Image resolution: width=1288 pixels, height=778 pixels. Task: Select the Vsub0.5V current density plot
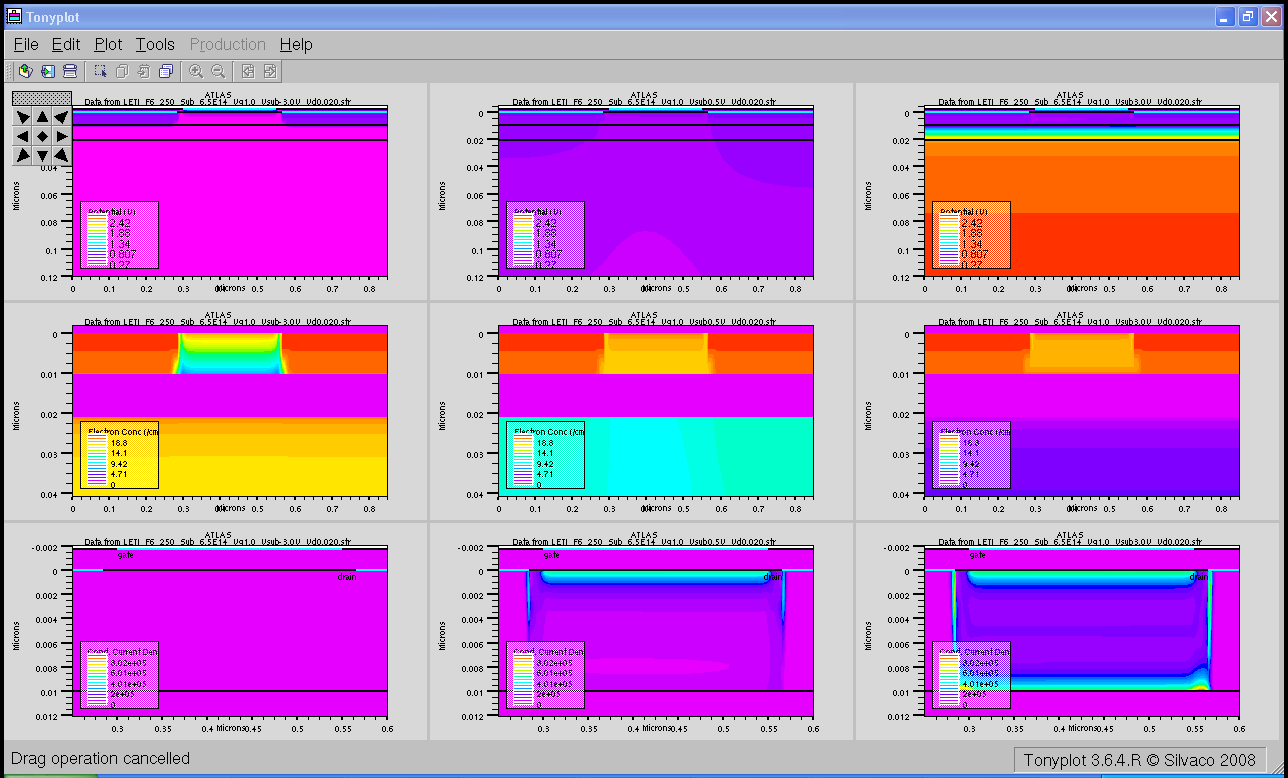[x=656, y=632]
